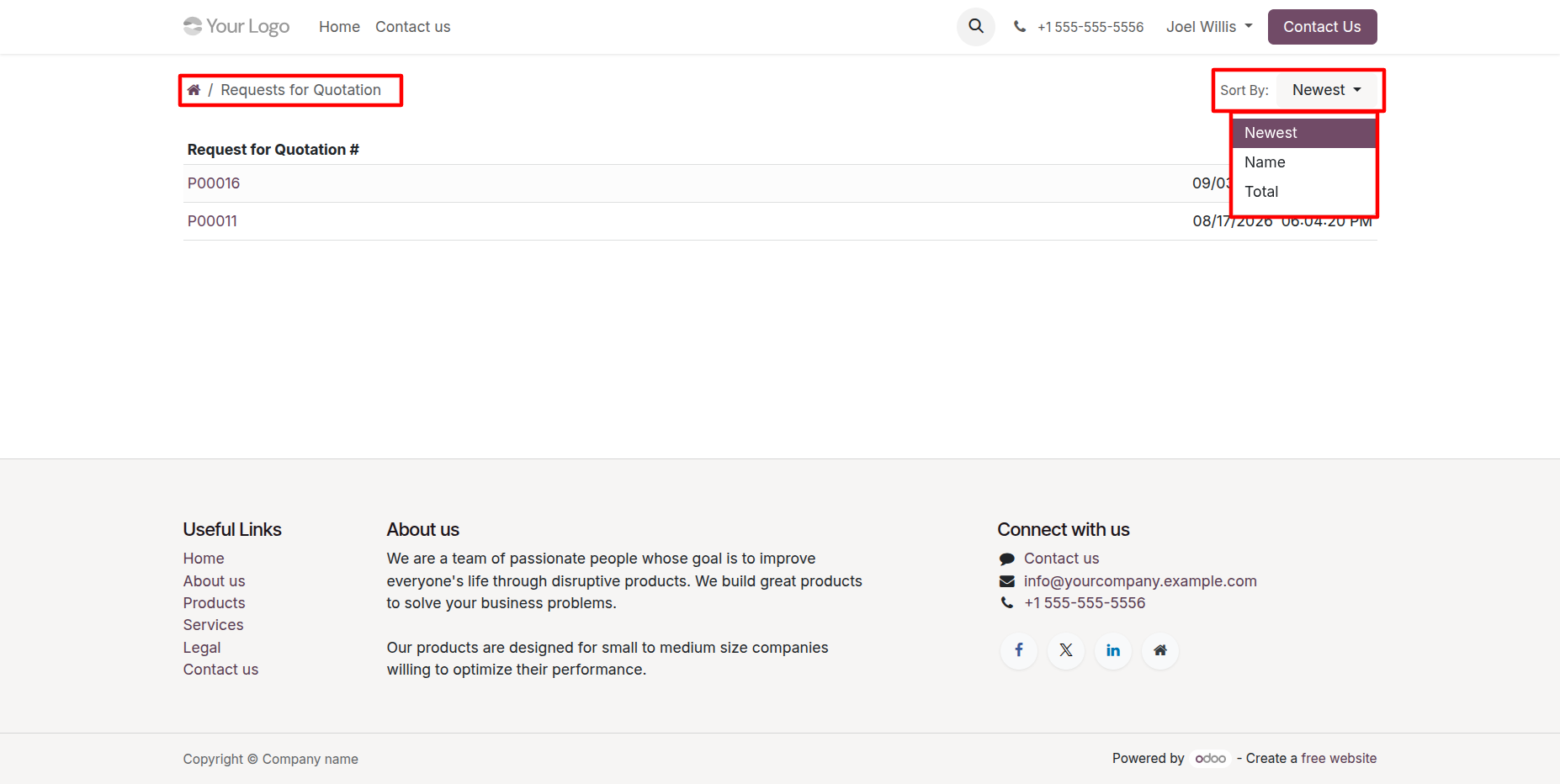This screenshot has width=1560, height=784.
Task: Expand the Joel Willis user menu
Action: pyautogui.click(x=1209, y=27)
